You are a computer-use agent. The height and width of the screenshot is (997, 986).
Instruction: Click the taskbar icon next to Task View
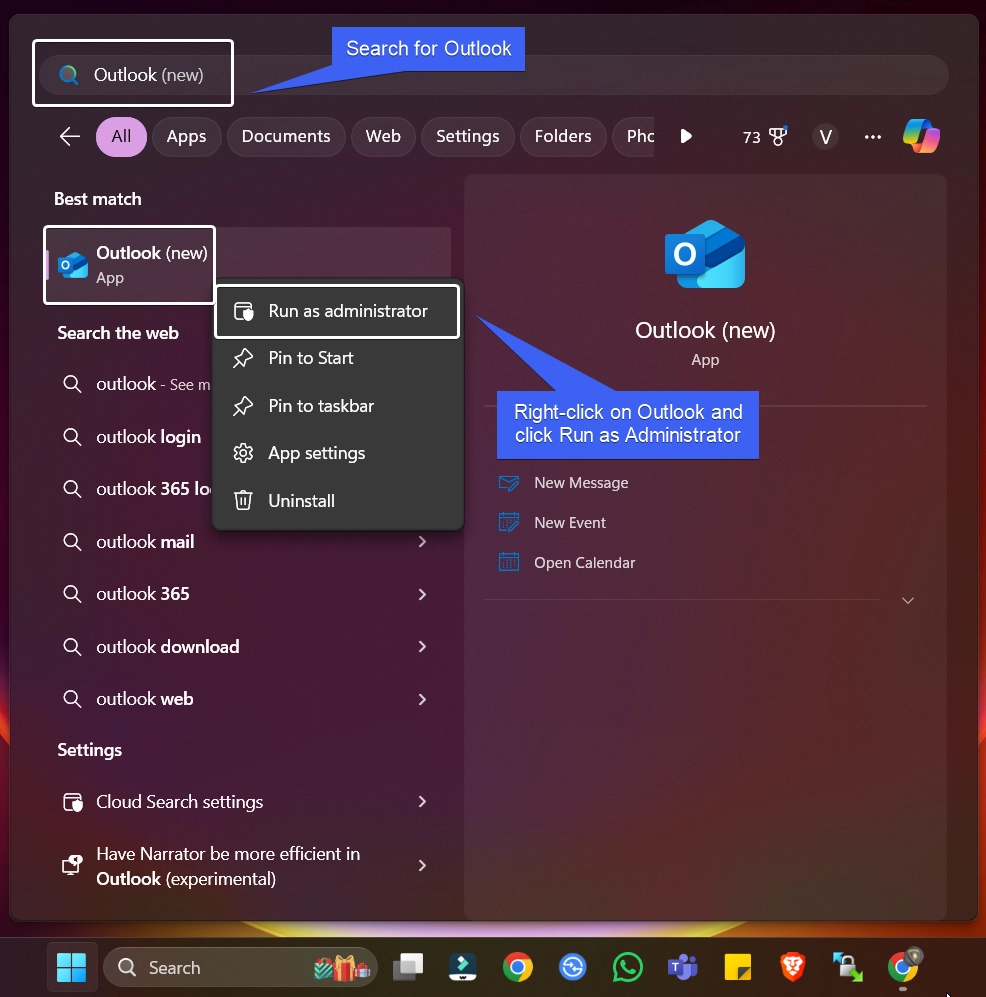[463, 967]
